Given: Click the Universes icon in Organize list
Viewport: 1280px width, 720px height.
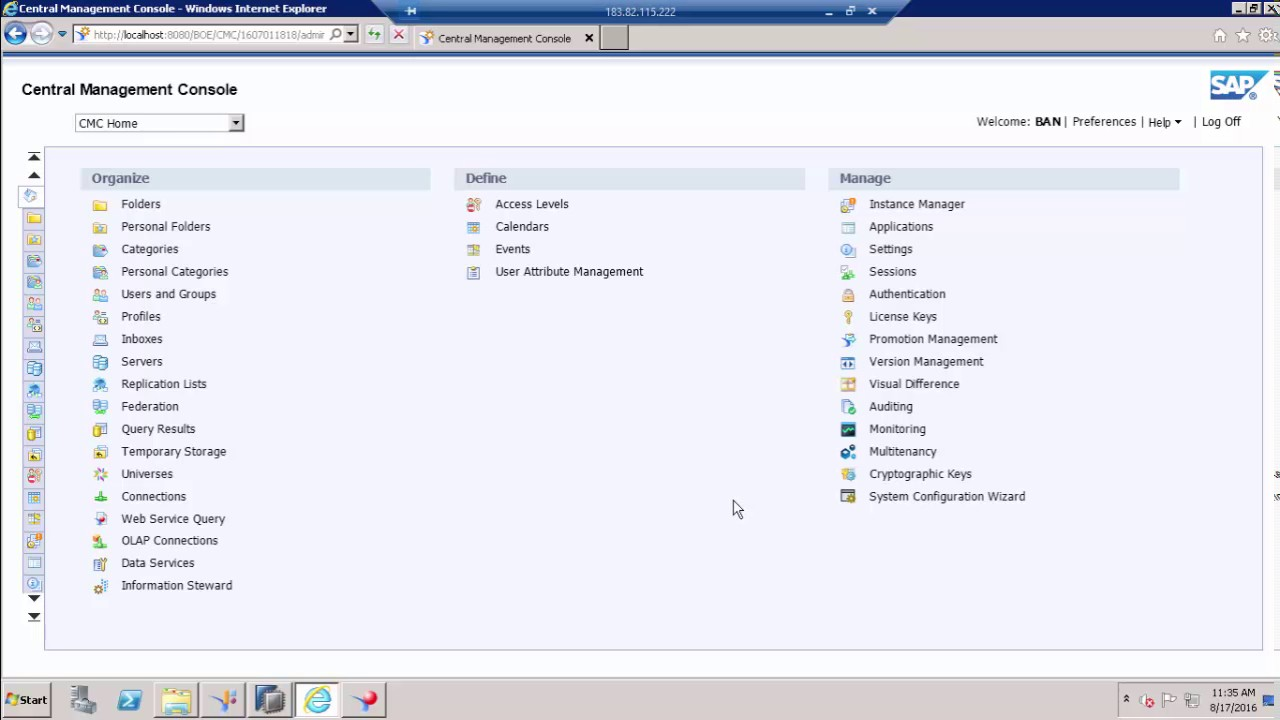Looking at the screenshot, I should pyautogui.click(x=100, y=474).
